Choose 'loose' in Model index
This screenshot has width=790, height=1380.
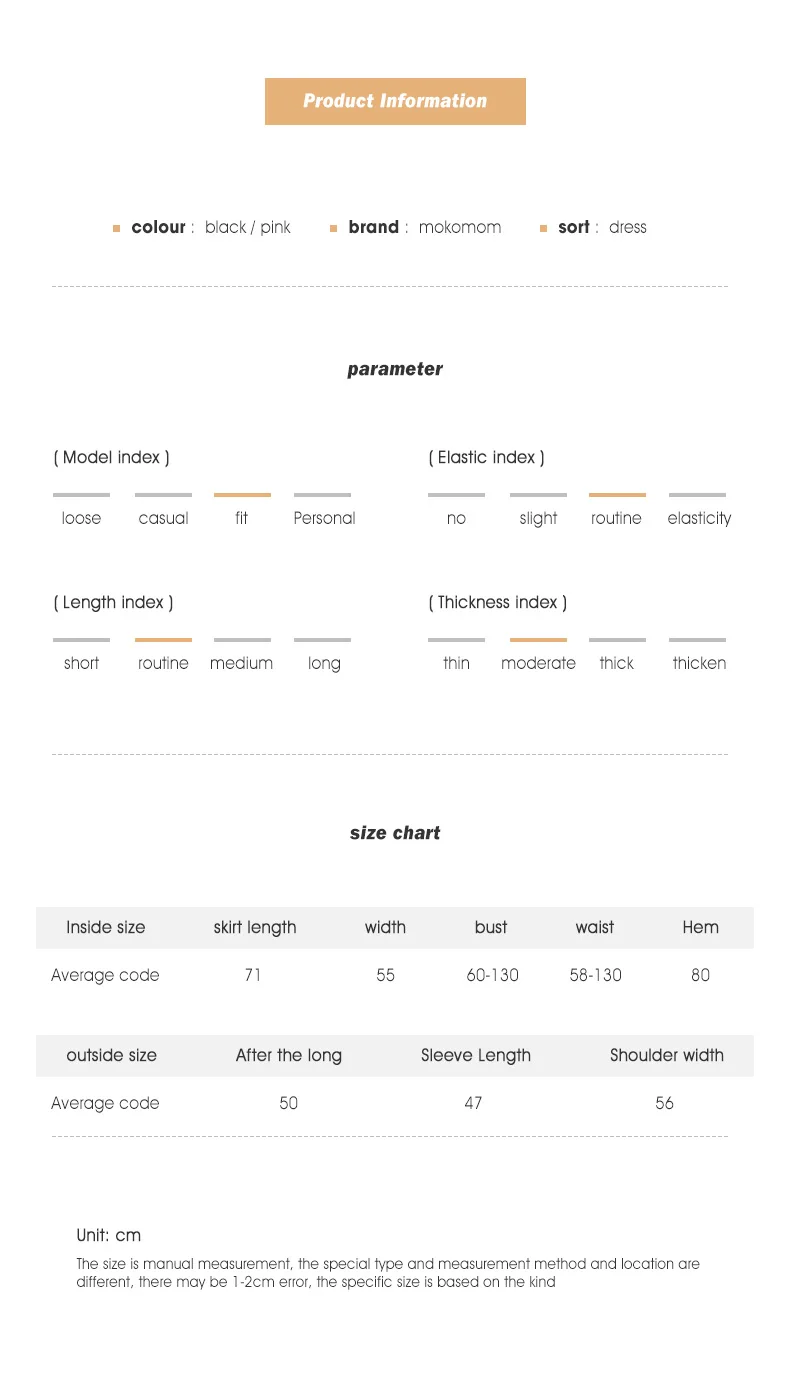[x=81, y=518]
